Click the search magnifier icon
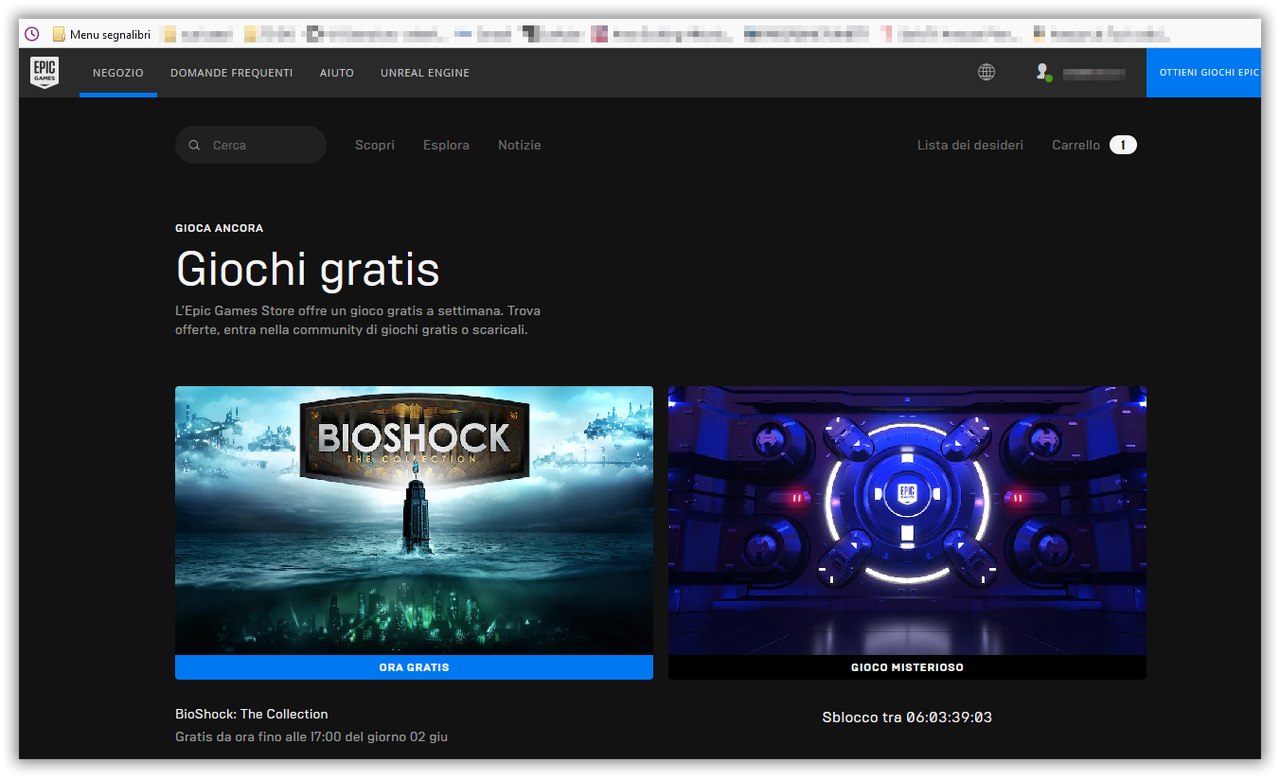 [194, 145]
